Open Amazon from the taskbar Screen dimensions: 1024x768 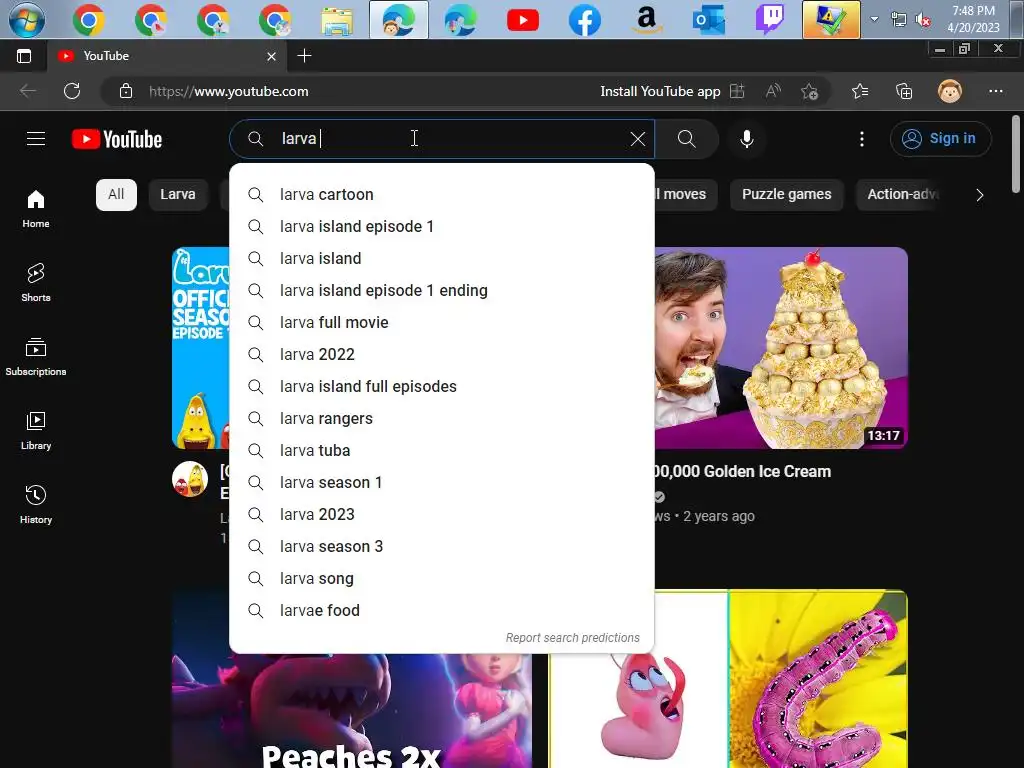click(647, 20)
